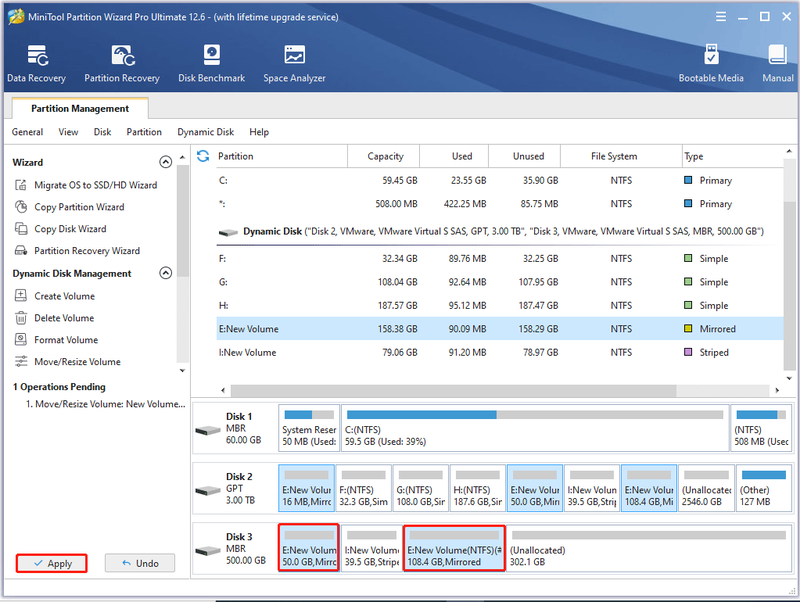
Task: Start the Space Analyzer tool
Action: 294,63
